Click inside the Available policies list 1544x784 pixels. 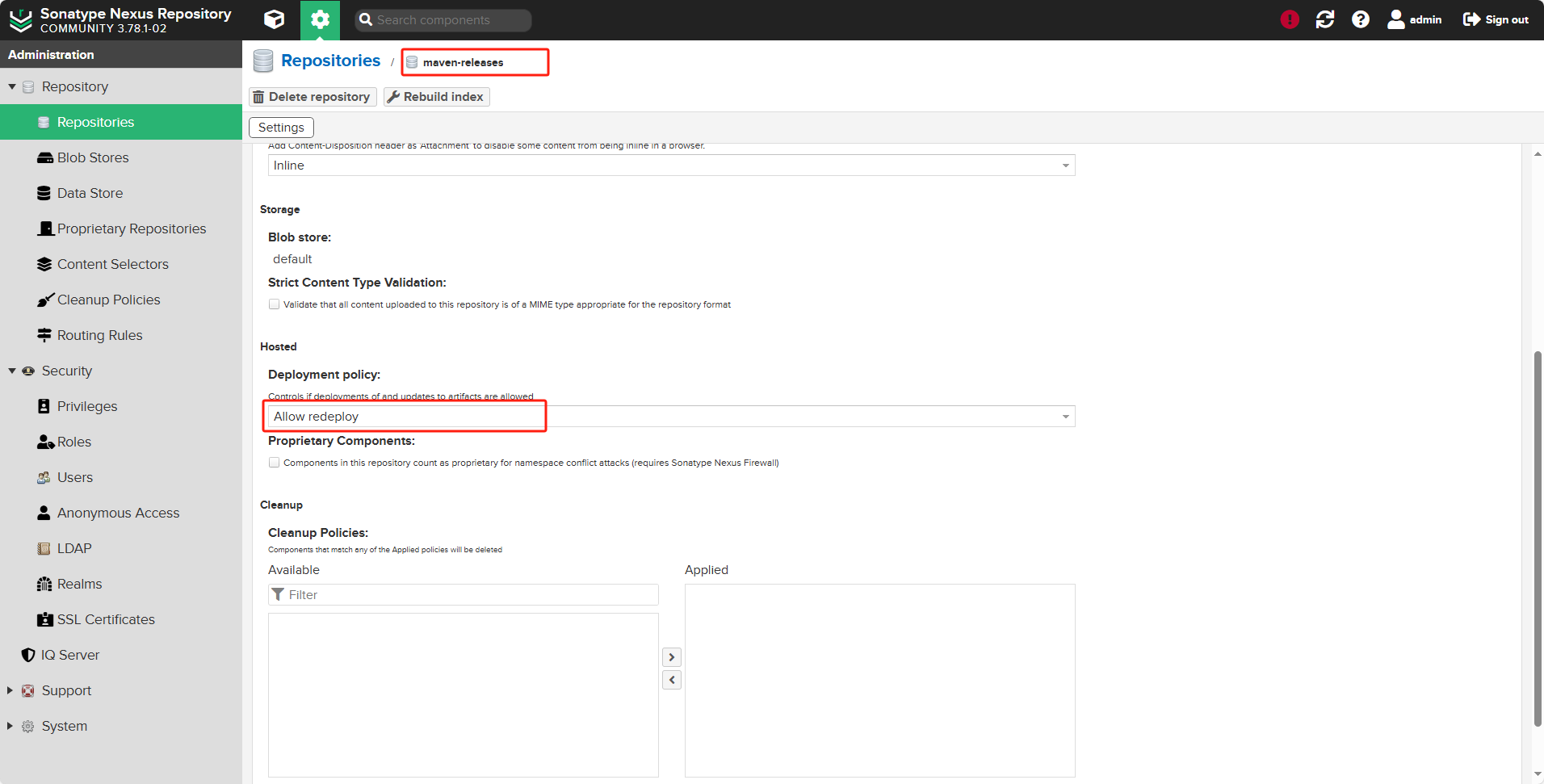click(464, 695)
